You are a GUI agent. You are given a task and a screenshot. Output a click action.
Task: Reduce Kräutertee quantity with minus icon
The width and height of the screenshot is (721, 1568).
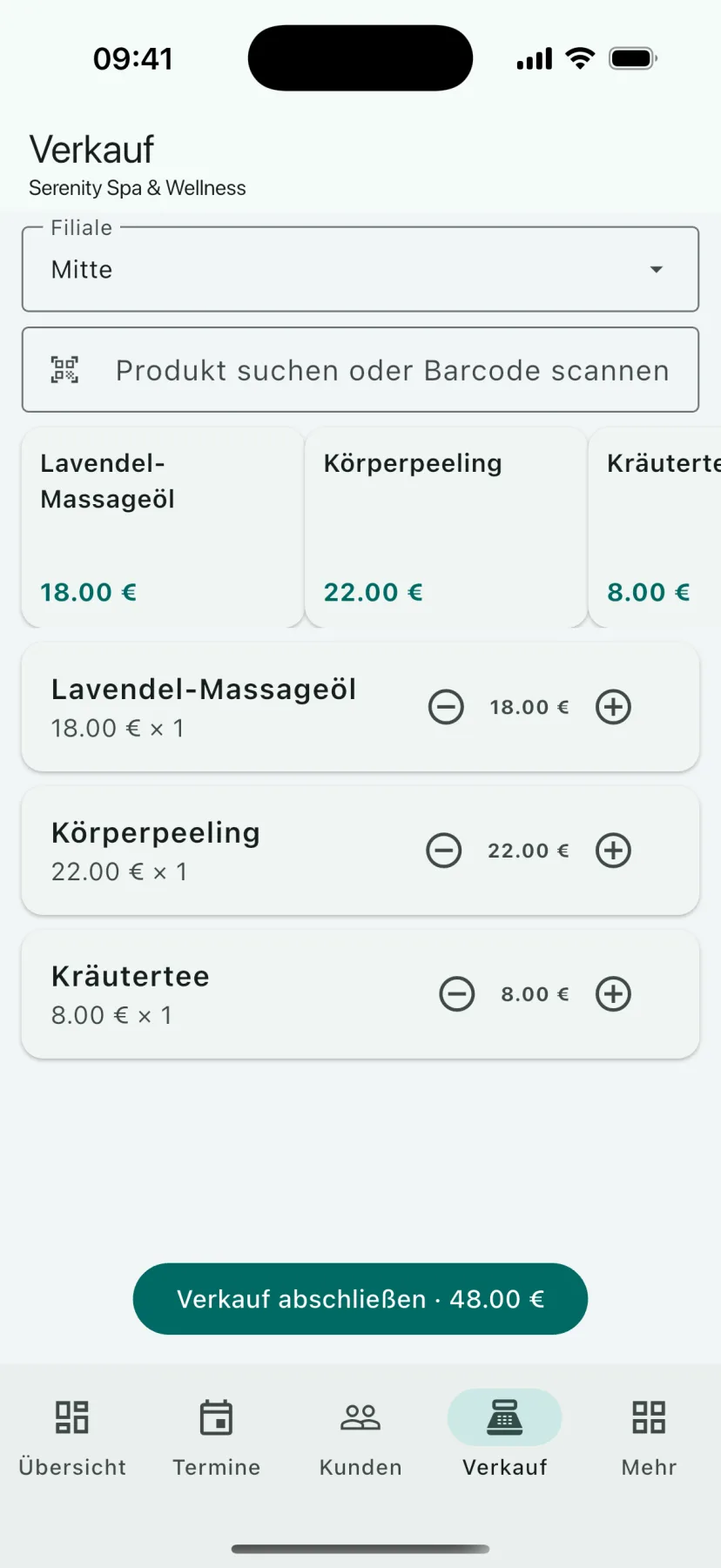[x=457, y=994]
